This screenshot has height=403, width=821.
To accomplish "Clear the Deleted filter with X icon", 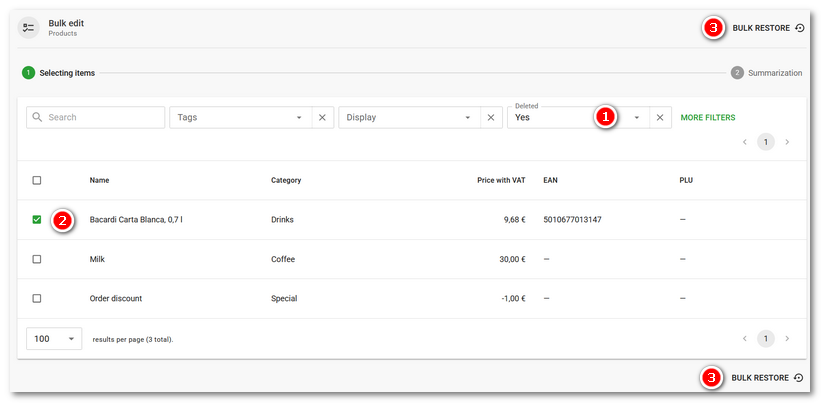I will tap(659, 117).
